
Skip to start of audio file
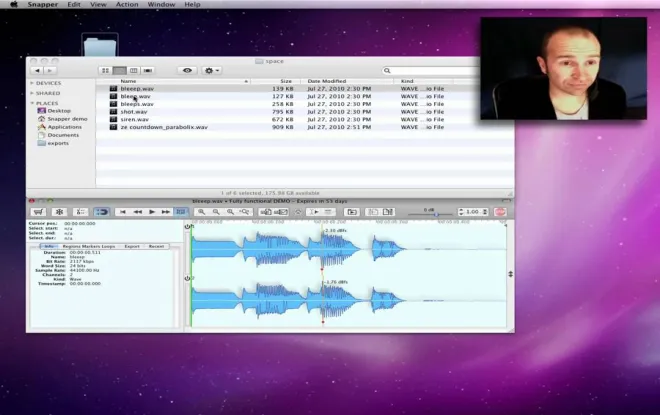point(122,212)
